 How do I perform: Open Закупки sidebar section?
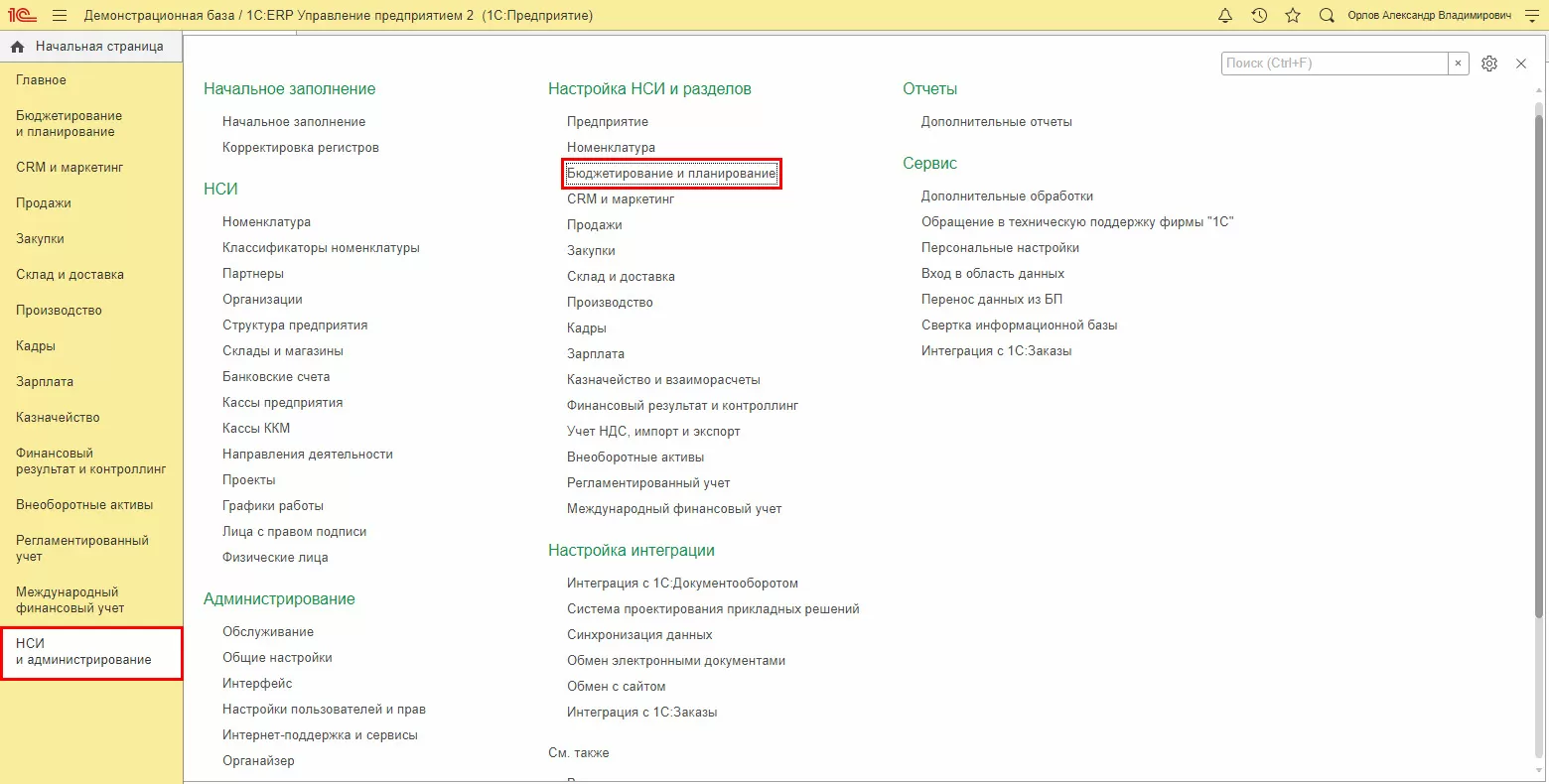(40, 239)
